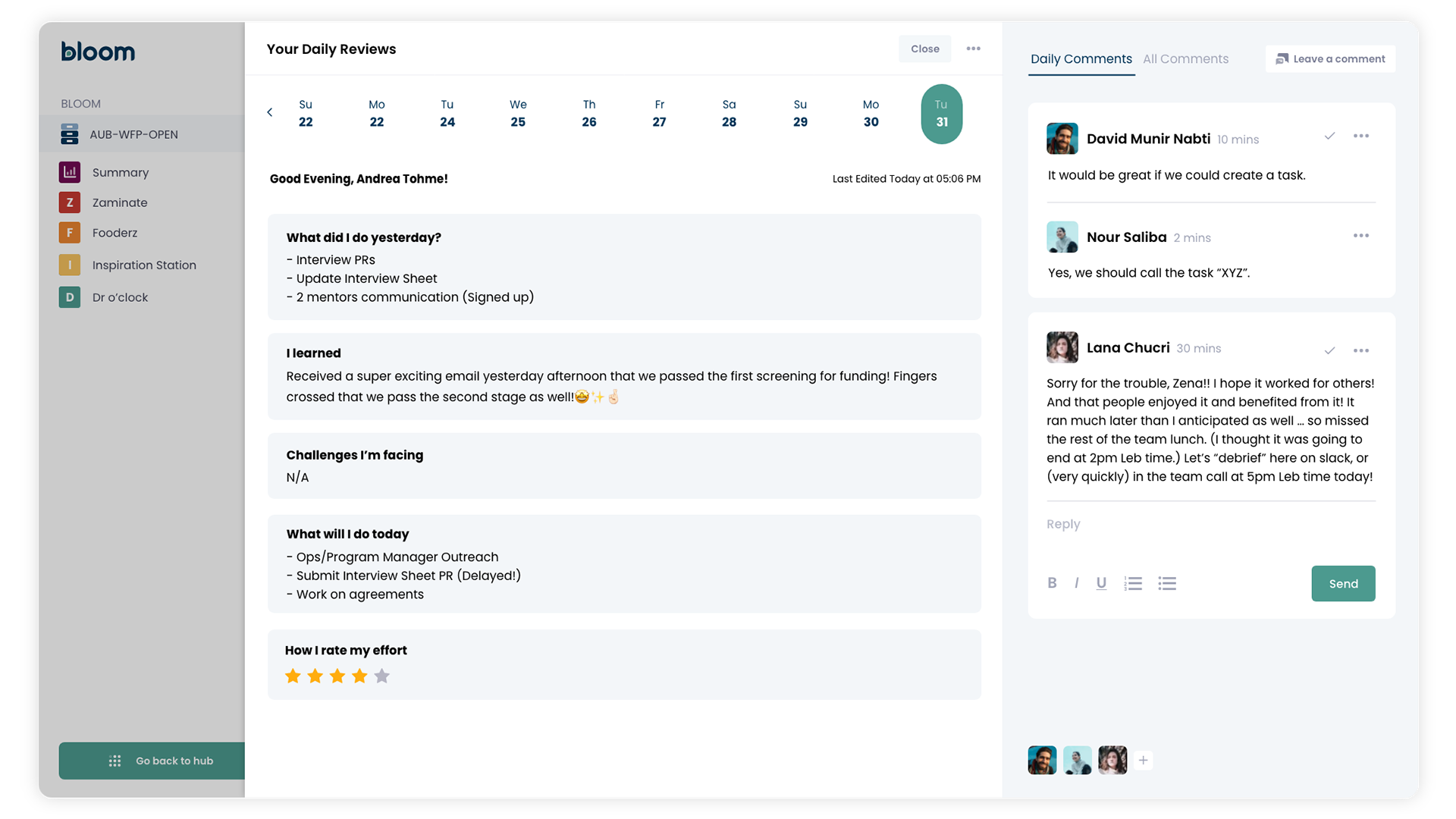Add participant with plus icon
The image size is (1456, 819).
point(1143,760)
